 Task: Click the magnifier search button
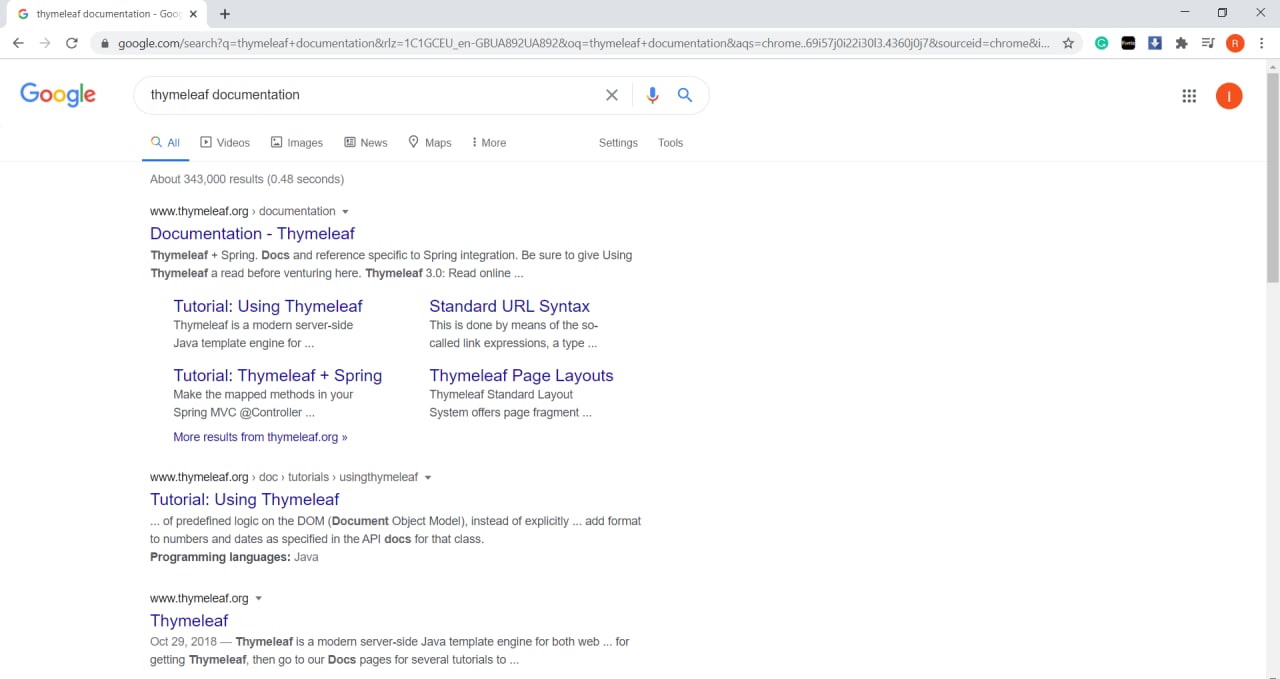(x=685, y=95)
